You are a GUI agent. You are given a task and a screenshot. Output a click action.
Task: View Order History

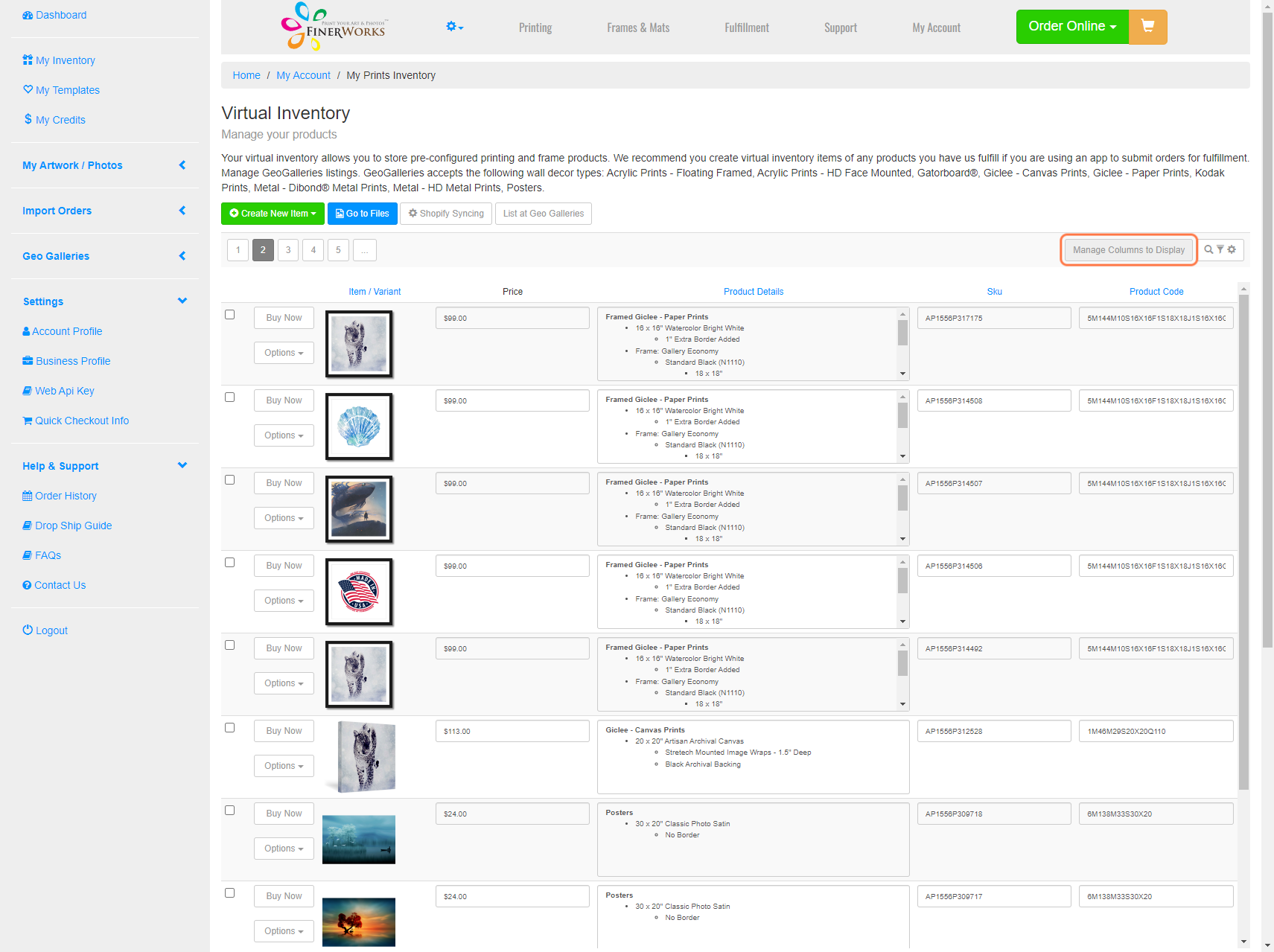click(60, 496)
